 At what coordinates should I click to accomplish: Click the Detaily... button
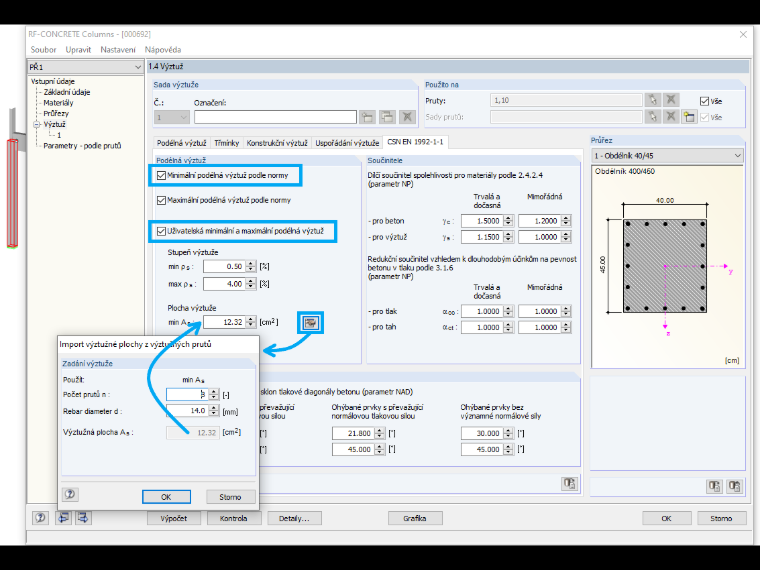coord(294,518)
